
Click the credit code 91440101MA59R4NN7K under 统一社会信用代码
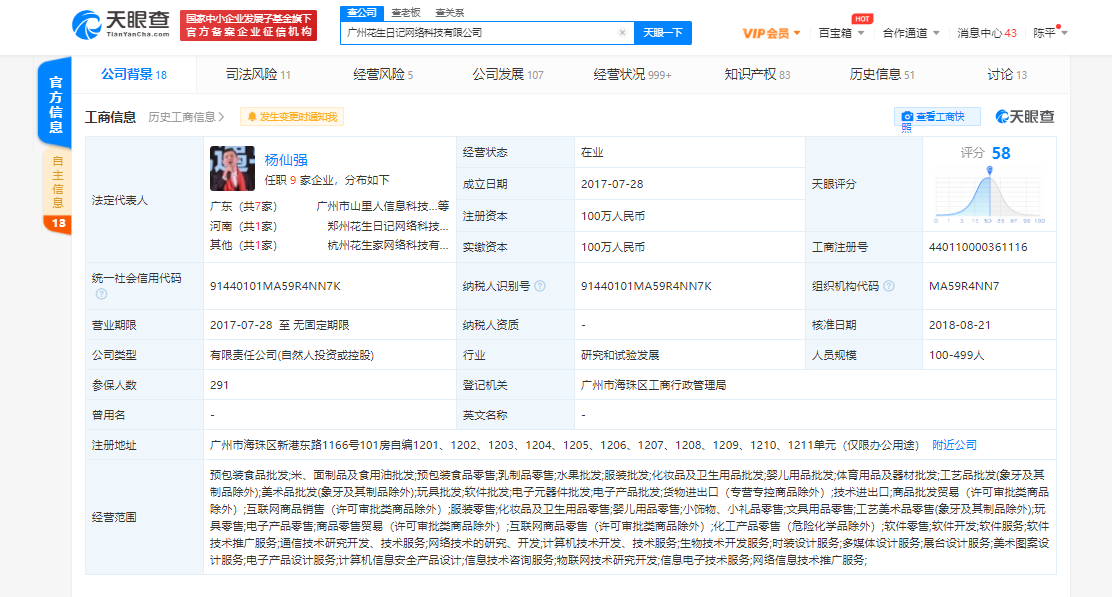point(275,286)
